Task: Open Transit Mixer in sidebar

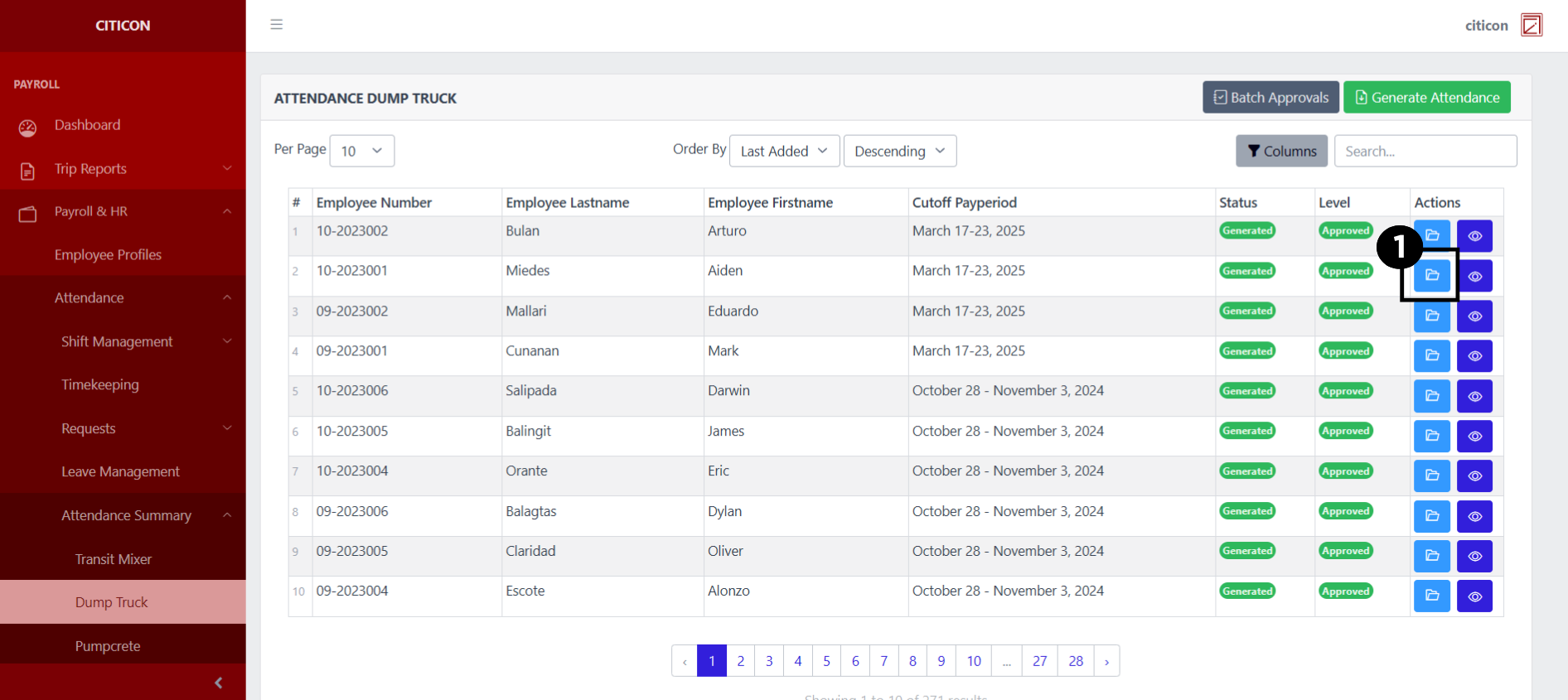Action: [114, 559]
